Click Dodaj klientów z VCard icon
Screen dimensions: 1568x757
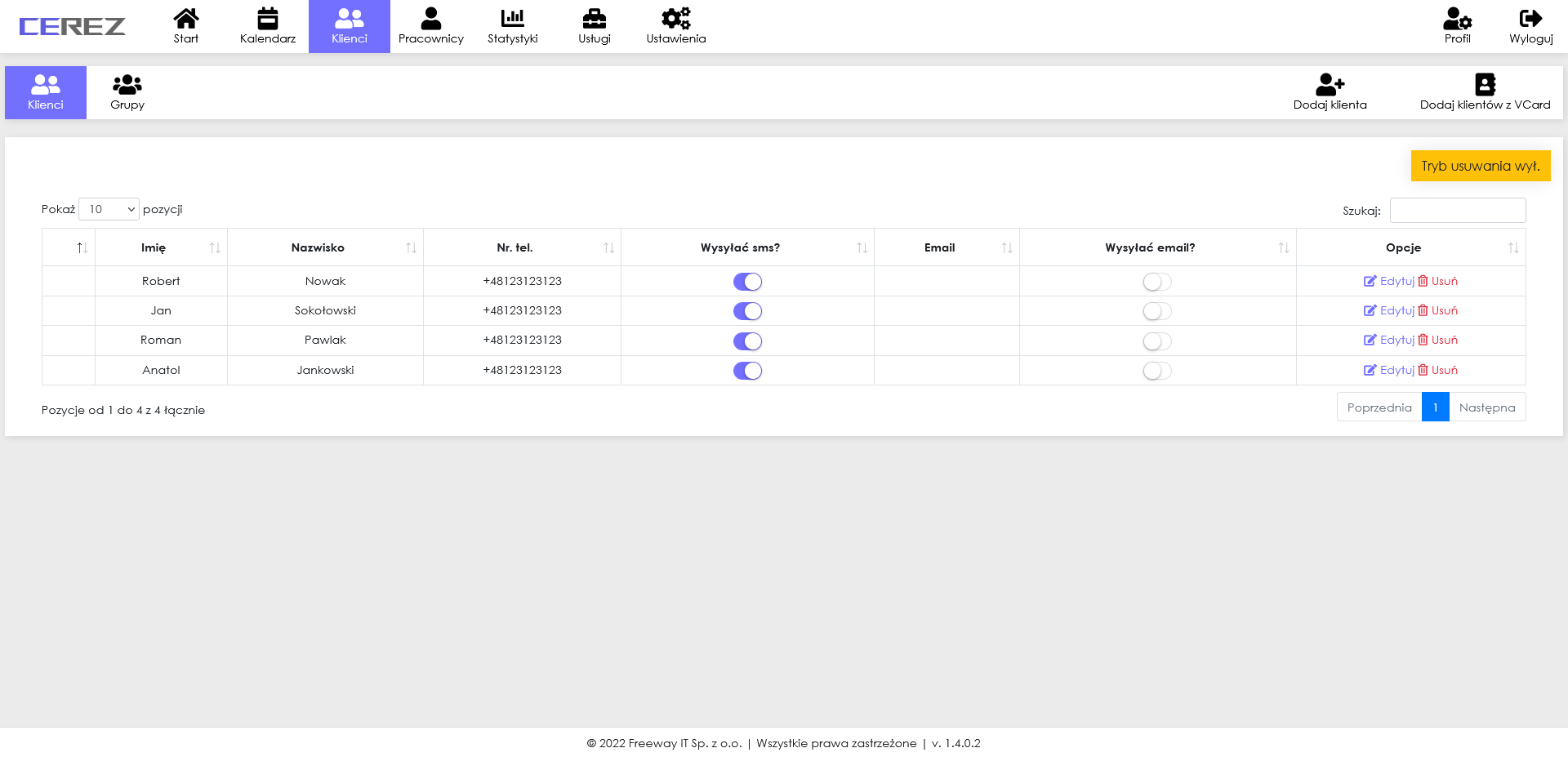[x=1485, y=84]
